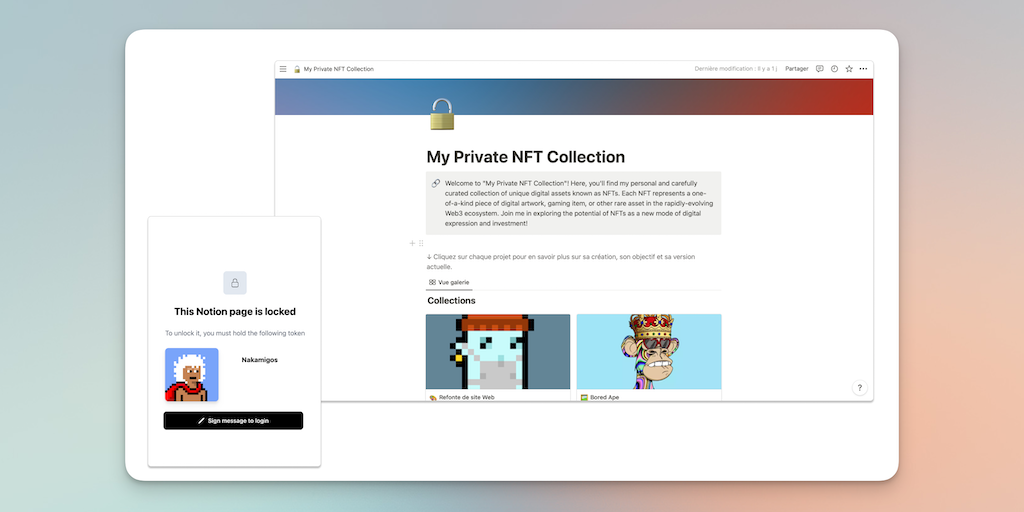Click the icon beside Refonte de site Web
This screenshot has width=1024, height=512.
click(x=433, y=397)
